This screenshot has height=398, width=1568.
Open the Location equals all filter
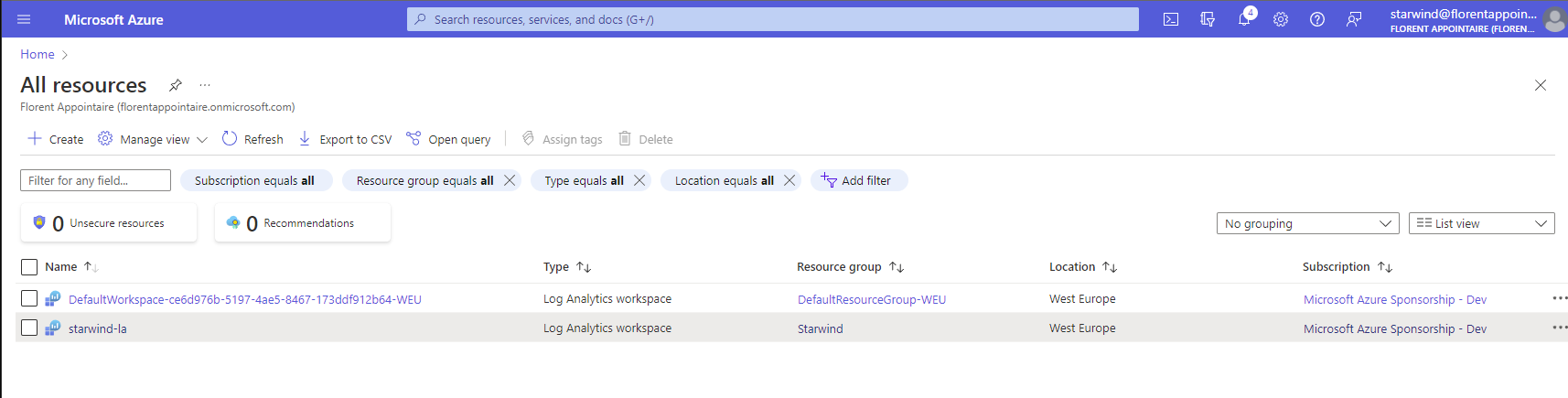point(724,180)
